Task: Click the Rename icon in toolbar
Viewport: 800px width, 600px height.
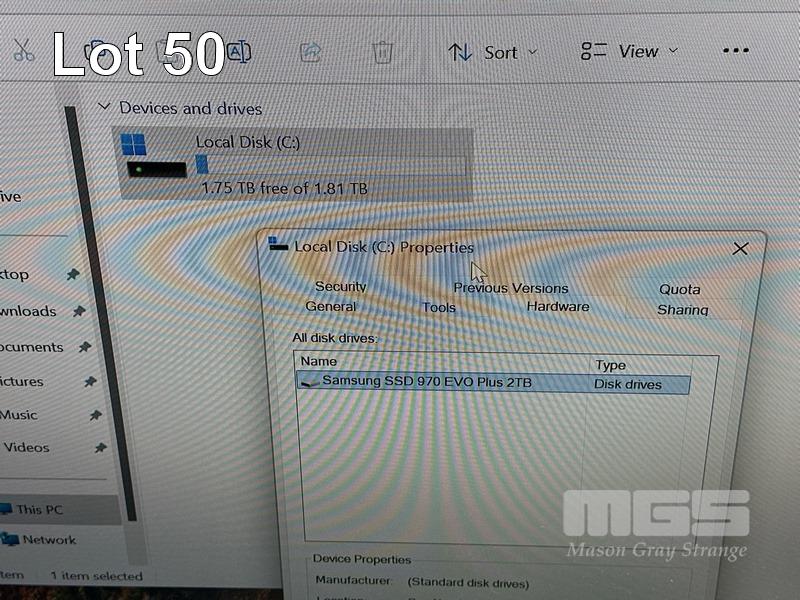Action: tap(239, 52)
